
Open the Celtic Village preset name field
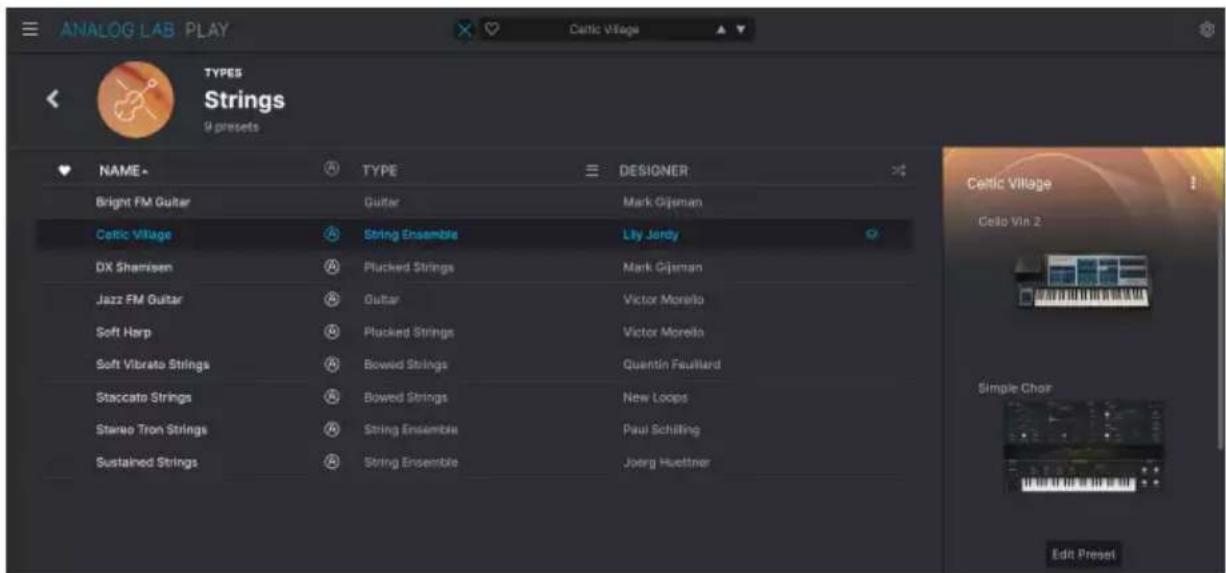tap(604, 30)
